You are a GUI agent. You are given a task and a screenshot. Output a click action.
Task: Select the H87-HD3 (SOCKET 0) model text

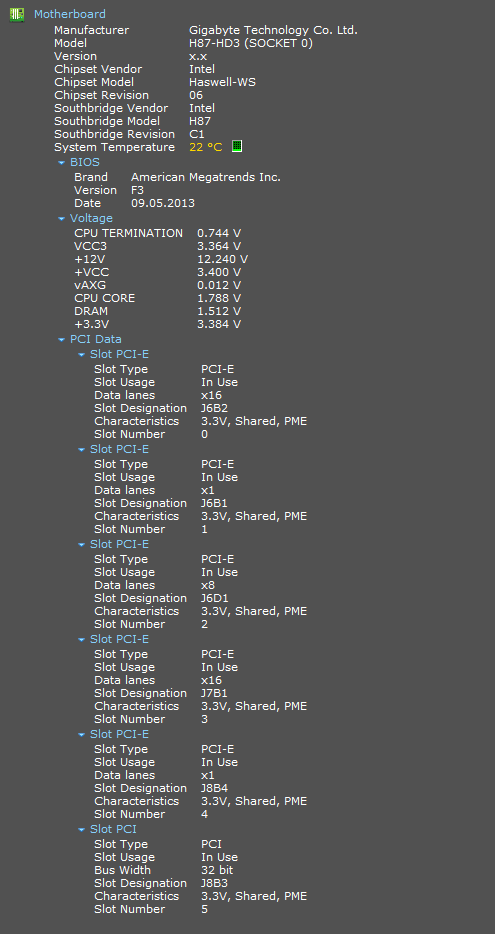[x=251, y=43]
